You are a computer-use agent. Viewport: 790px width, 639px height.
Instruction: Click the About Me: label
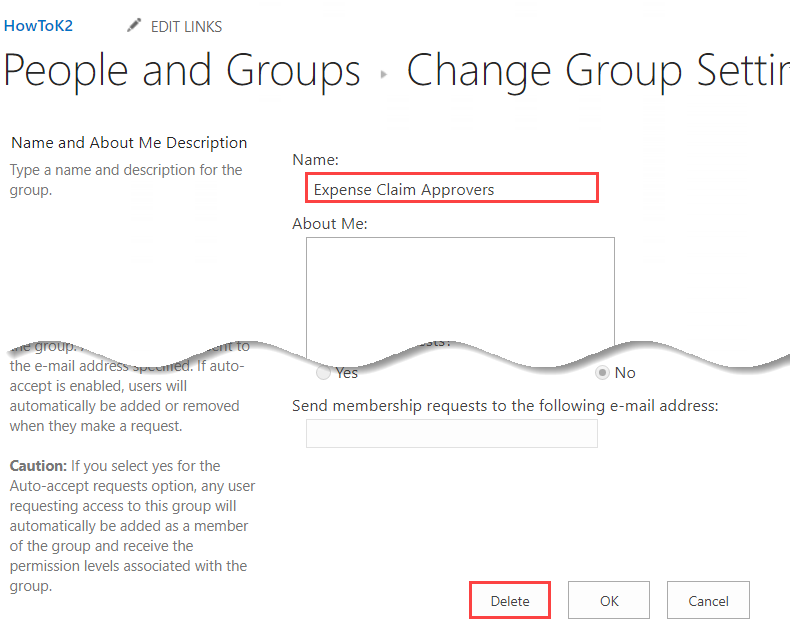pyautogui.click(x=330, y=223)
